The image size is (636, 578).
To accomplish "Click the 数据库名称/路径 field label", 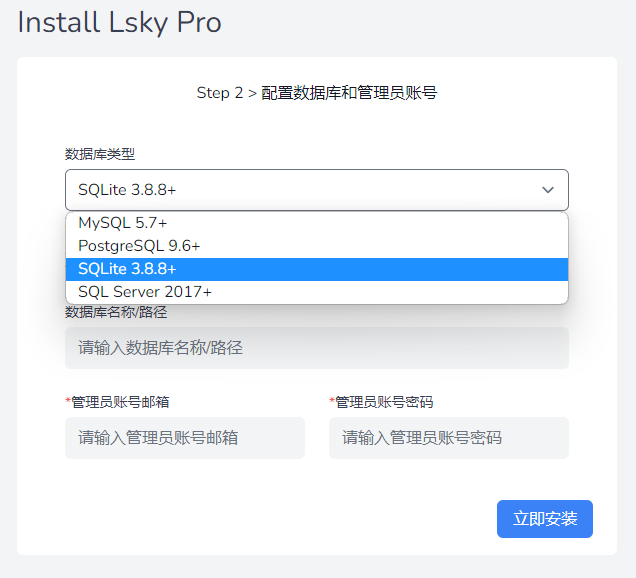I will [116, 312].
